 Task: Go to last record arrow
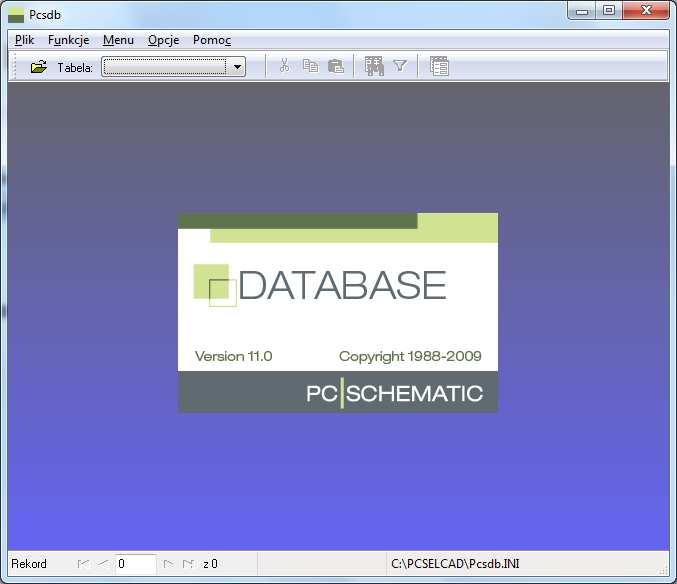coord(188,564)
